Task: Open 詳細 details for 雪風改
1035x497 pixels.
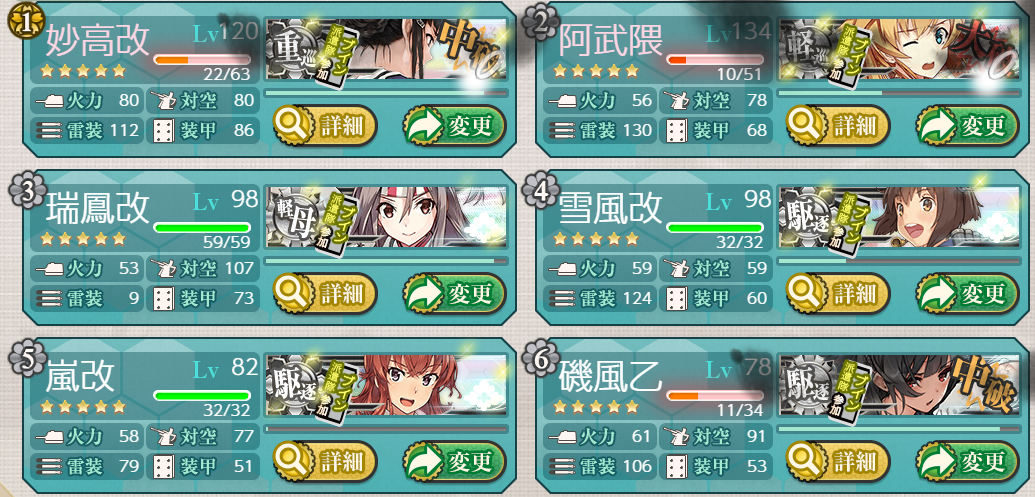Action: point(838,294)
